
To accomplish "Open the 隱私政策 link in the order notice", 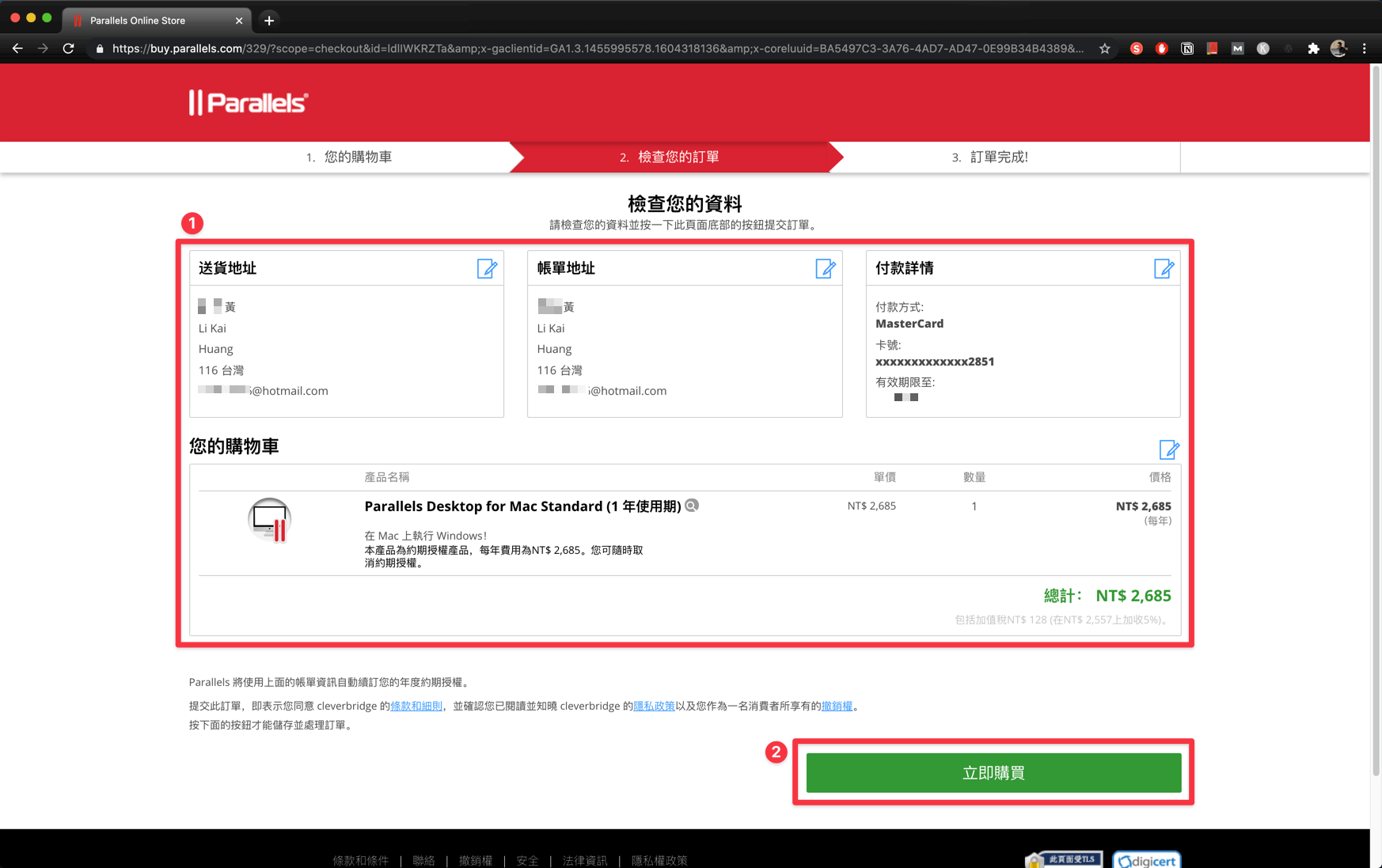I will (x=654, y=706).
